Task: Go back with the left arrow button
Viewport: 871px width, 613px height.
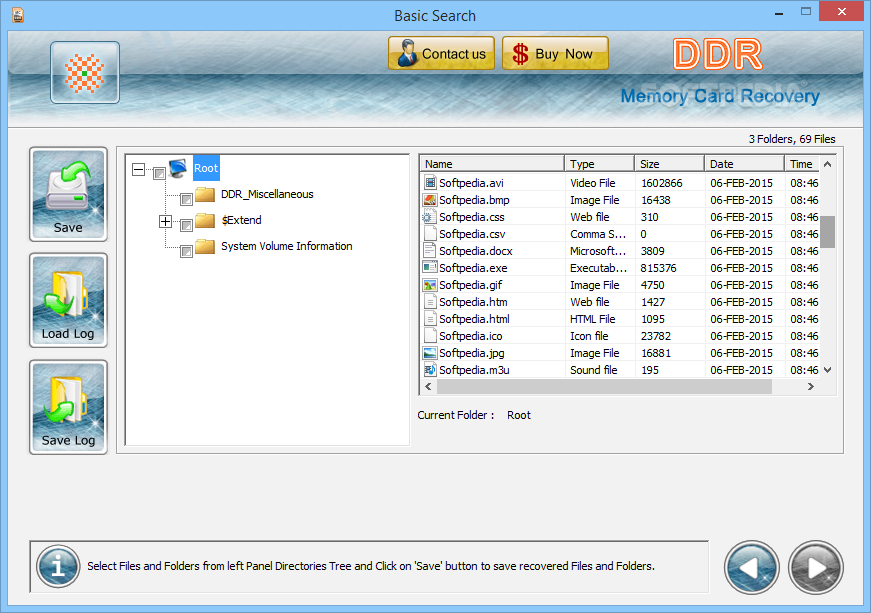Action: (752, 567)
